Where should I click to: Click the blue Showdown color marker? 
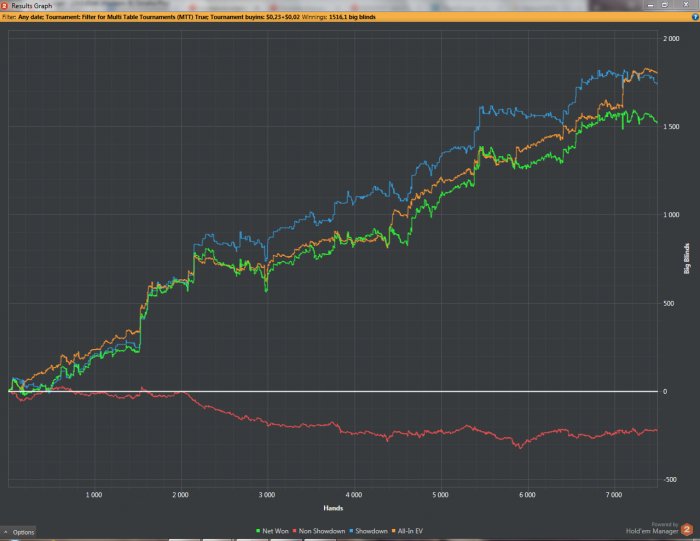[x=351, y=531]
